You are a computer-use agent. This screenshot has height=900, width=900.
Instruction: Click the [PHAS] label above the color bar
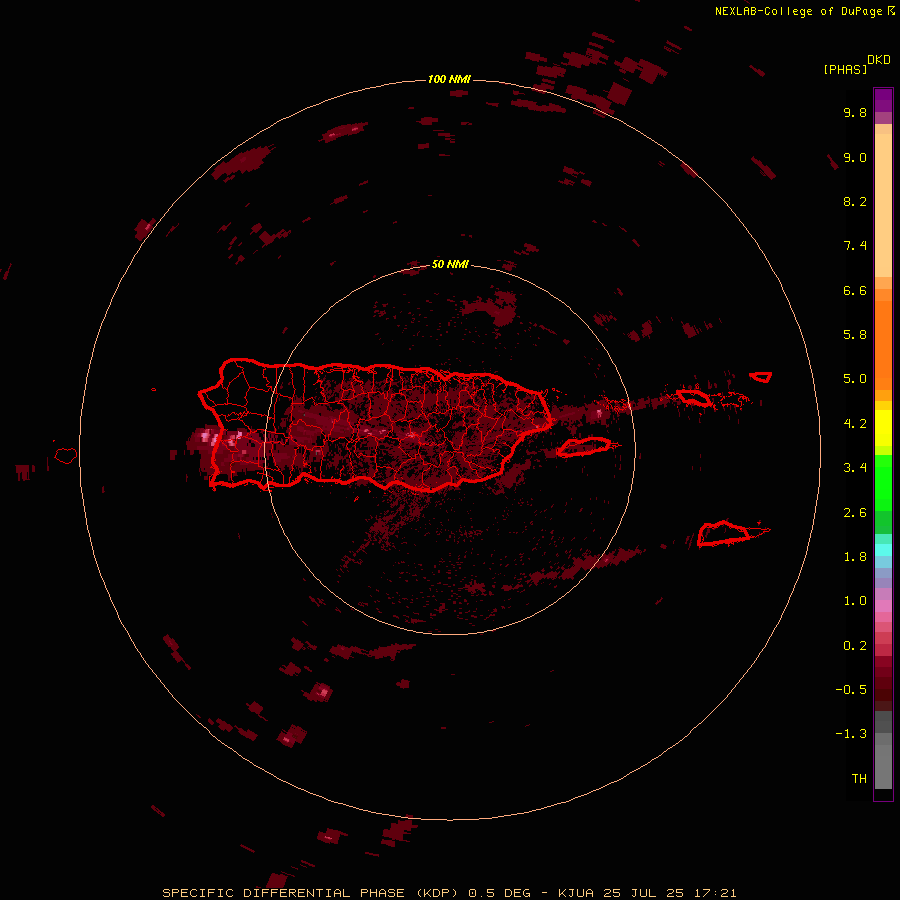pyautogui.click(x=845, y=69)
